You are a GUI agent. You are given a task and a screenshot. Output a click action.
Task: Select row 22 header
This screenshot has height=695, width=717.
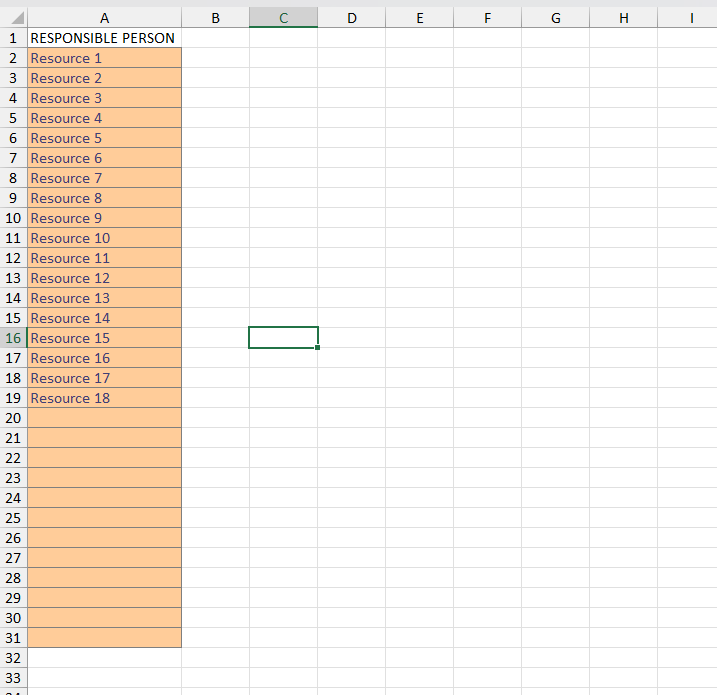(13, 458)
